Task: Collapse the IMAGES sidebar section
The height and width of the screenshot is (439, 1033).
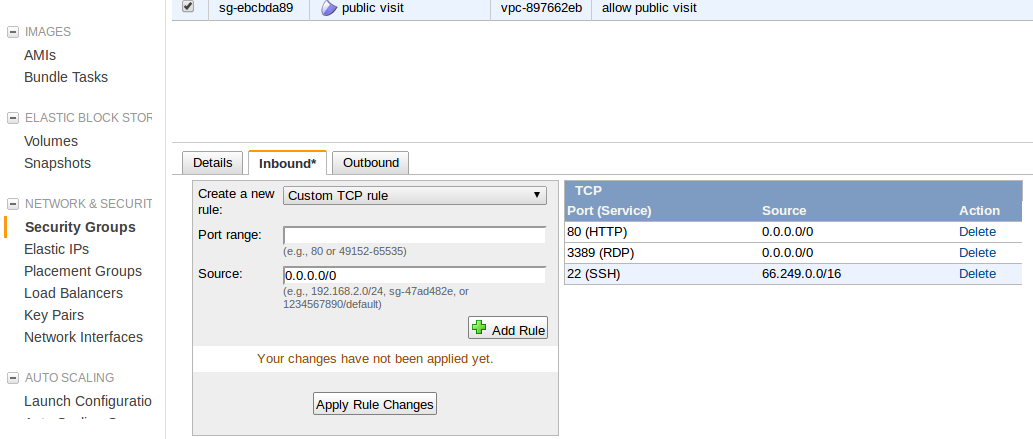Action: (x=13, y=32)
